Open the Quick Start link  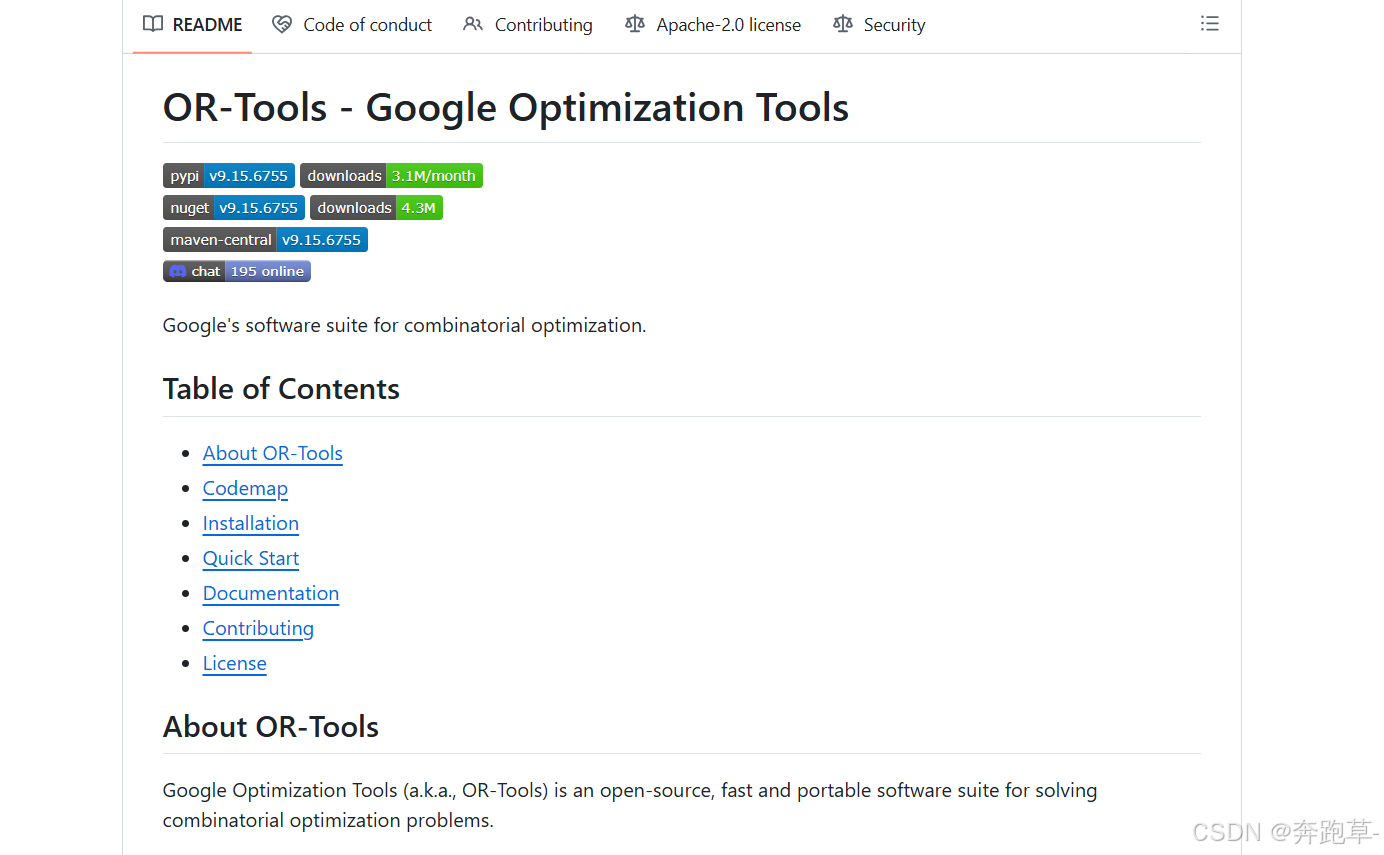[x=251, y=558]
